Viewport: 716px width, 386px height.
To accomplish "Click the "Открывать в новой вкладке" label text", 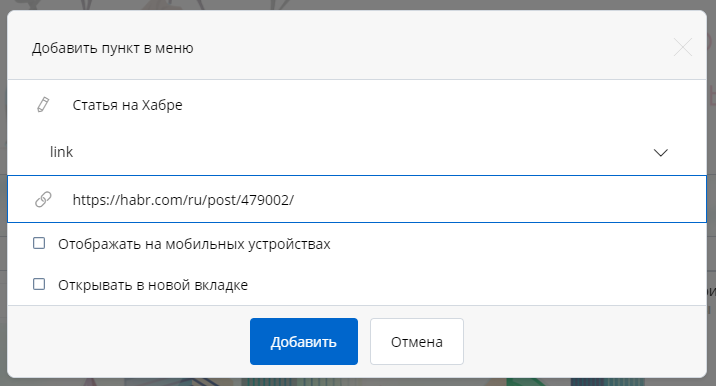I will pyautogui.click(x=153, y=285).
